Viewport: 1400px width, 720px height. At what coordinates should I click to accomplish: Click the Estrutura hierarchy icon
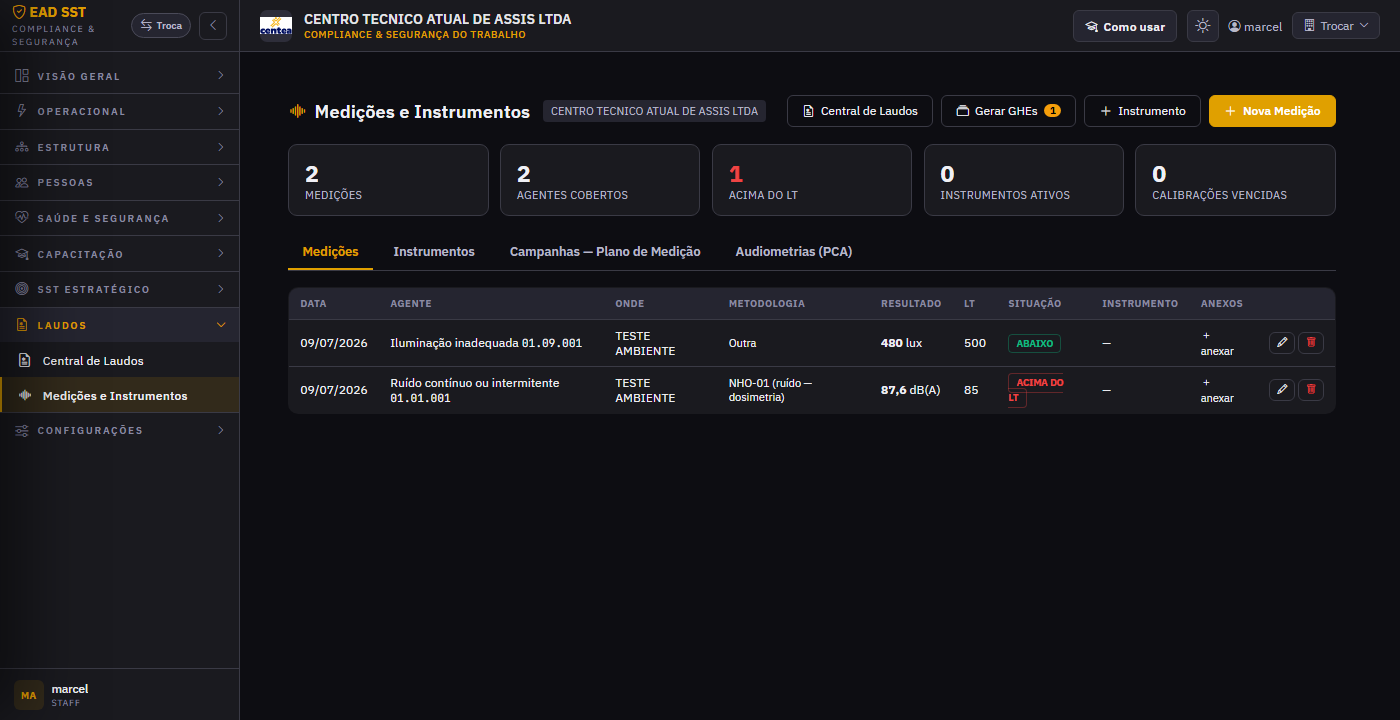tap(22, 147)
